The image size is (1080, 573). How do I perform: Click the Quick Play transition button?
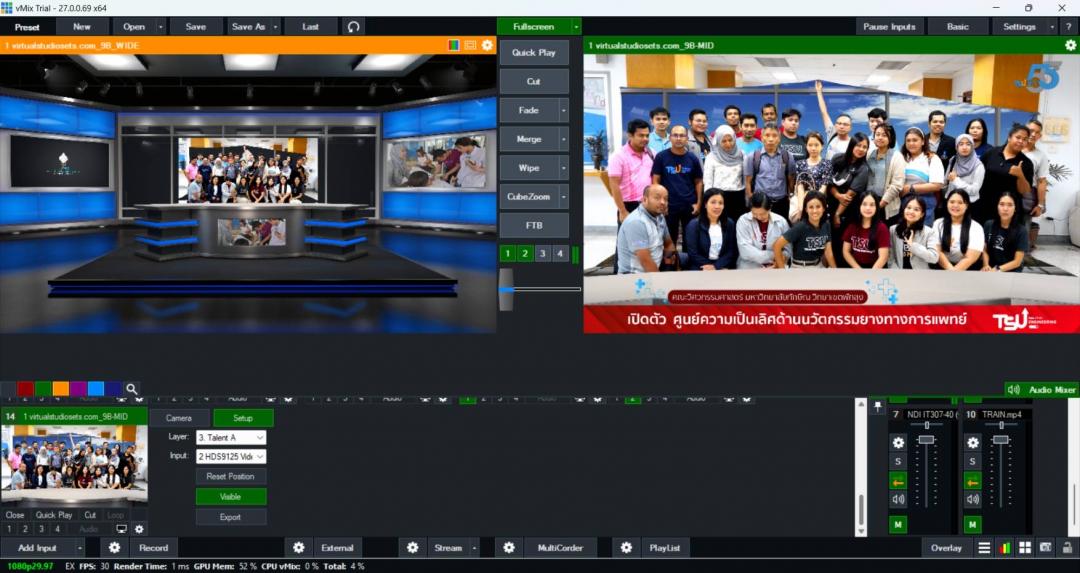tap(533, 52)
